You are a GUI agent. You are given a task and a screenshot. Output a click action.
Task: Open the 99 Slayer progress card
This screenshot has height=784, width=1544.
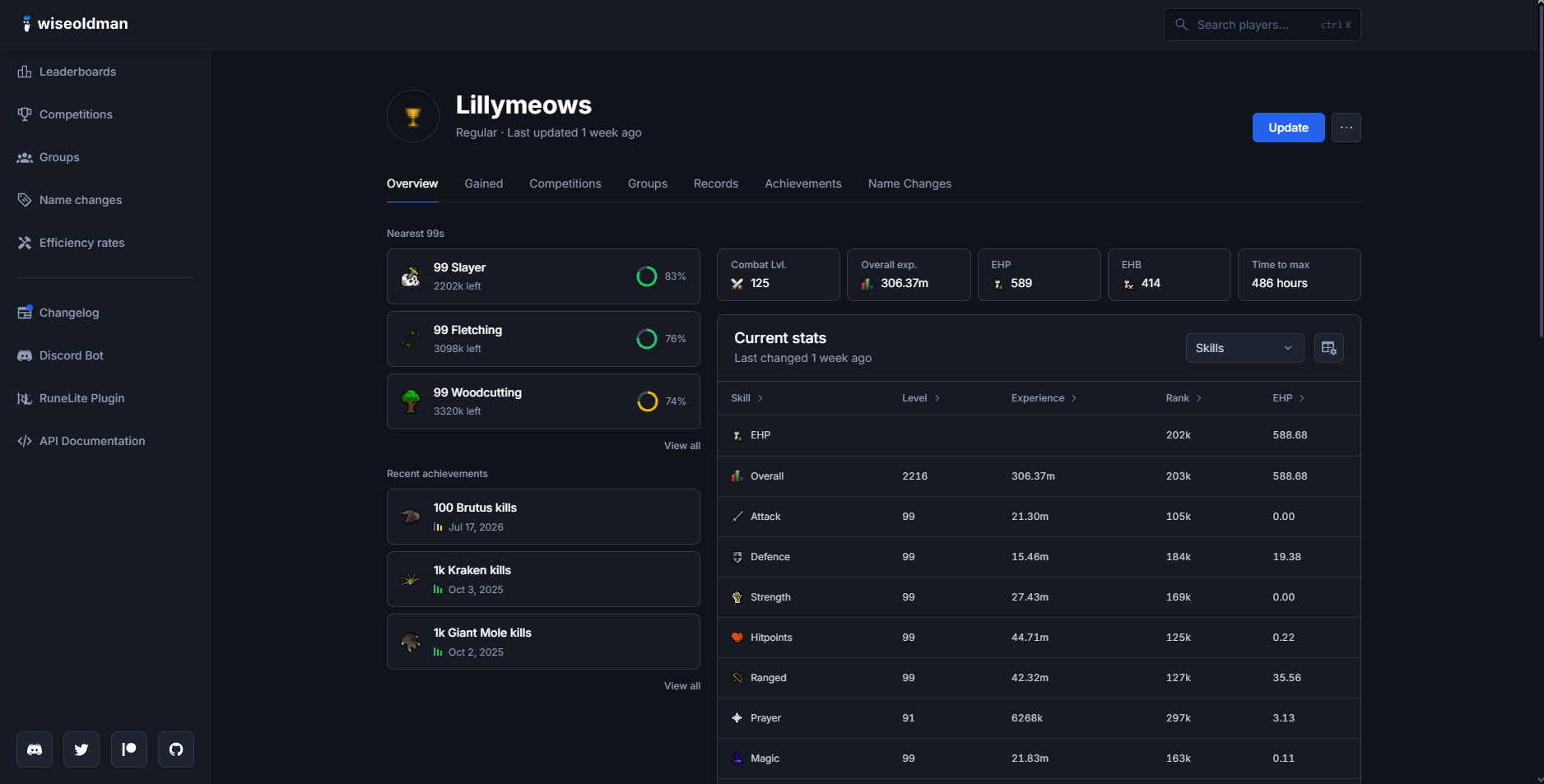[543, 276]
